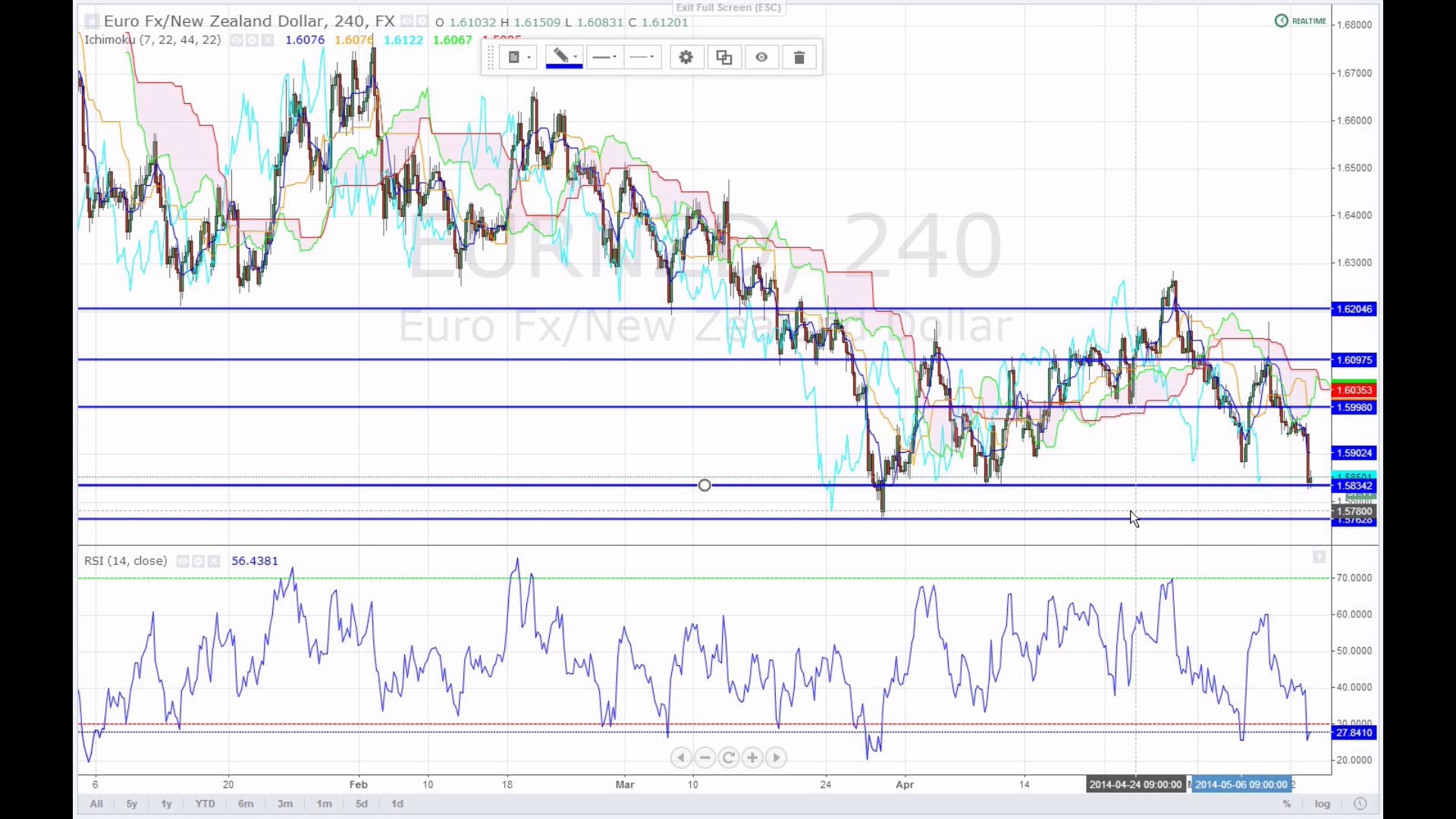Screen dimensions: 1456x819
Task: Open drawing templates dropdown
Action: [519, 58]
